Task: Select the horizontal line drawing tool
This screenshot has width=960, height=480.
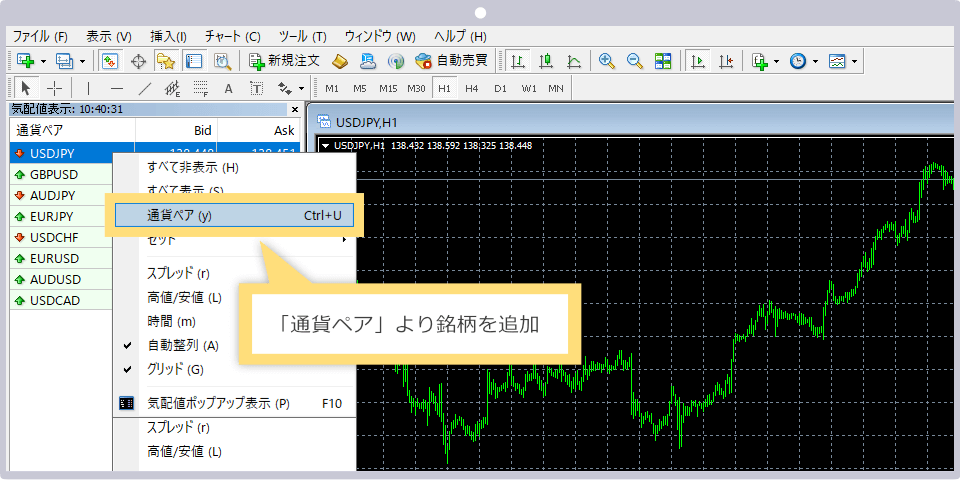Action: [116, 88]
